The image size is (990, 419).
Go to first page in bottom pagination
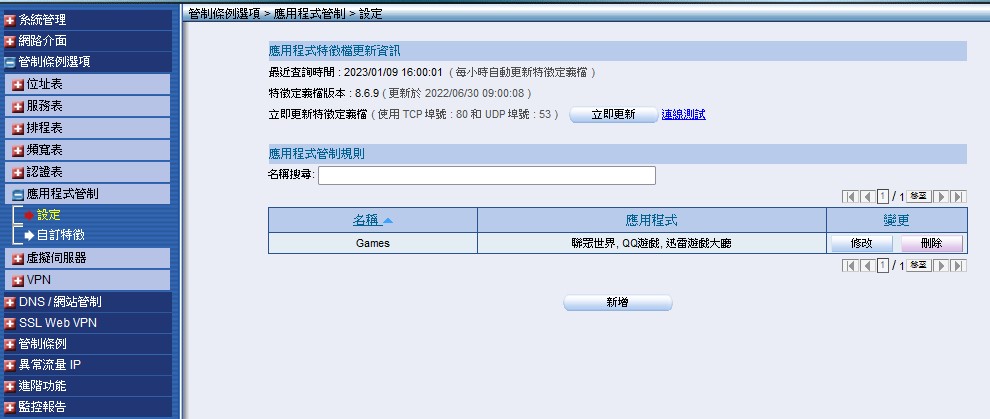point(851,266)
